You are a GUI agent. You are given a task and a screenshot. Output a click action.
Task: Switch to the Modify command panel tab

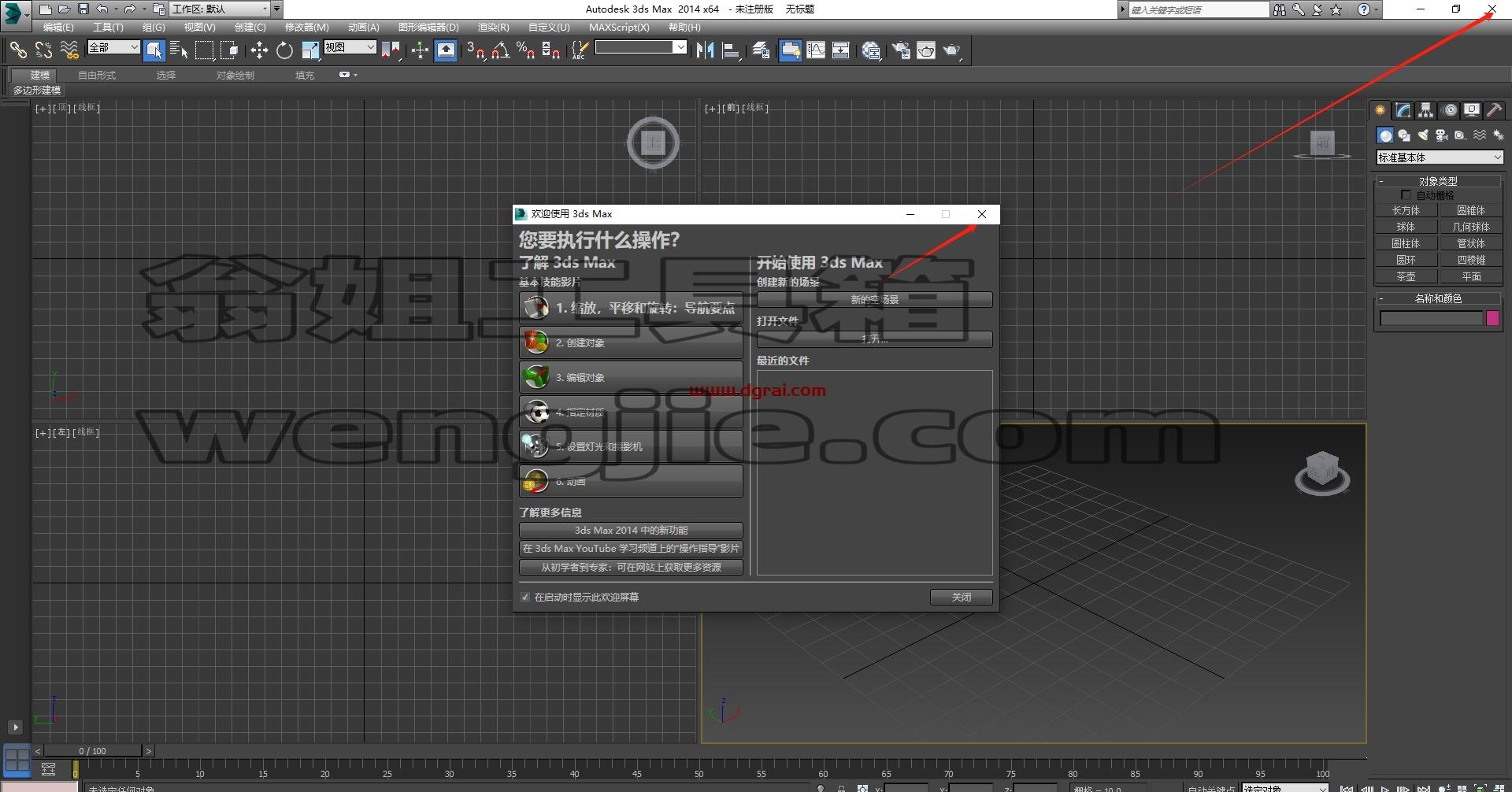click(x=1403, y=110)
